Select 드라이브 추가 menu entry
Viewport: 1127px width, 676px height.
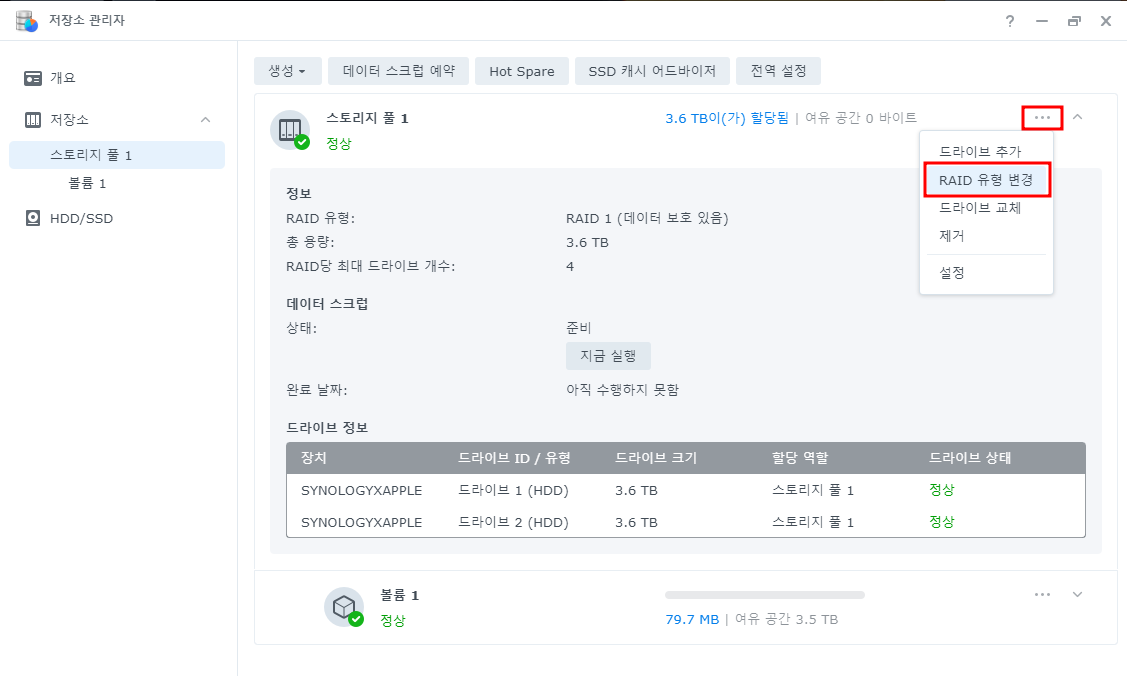click(x=980, y=152)
